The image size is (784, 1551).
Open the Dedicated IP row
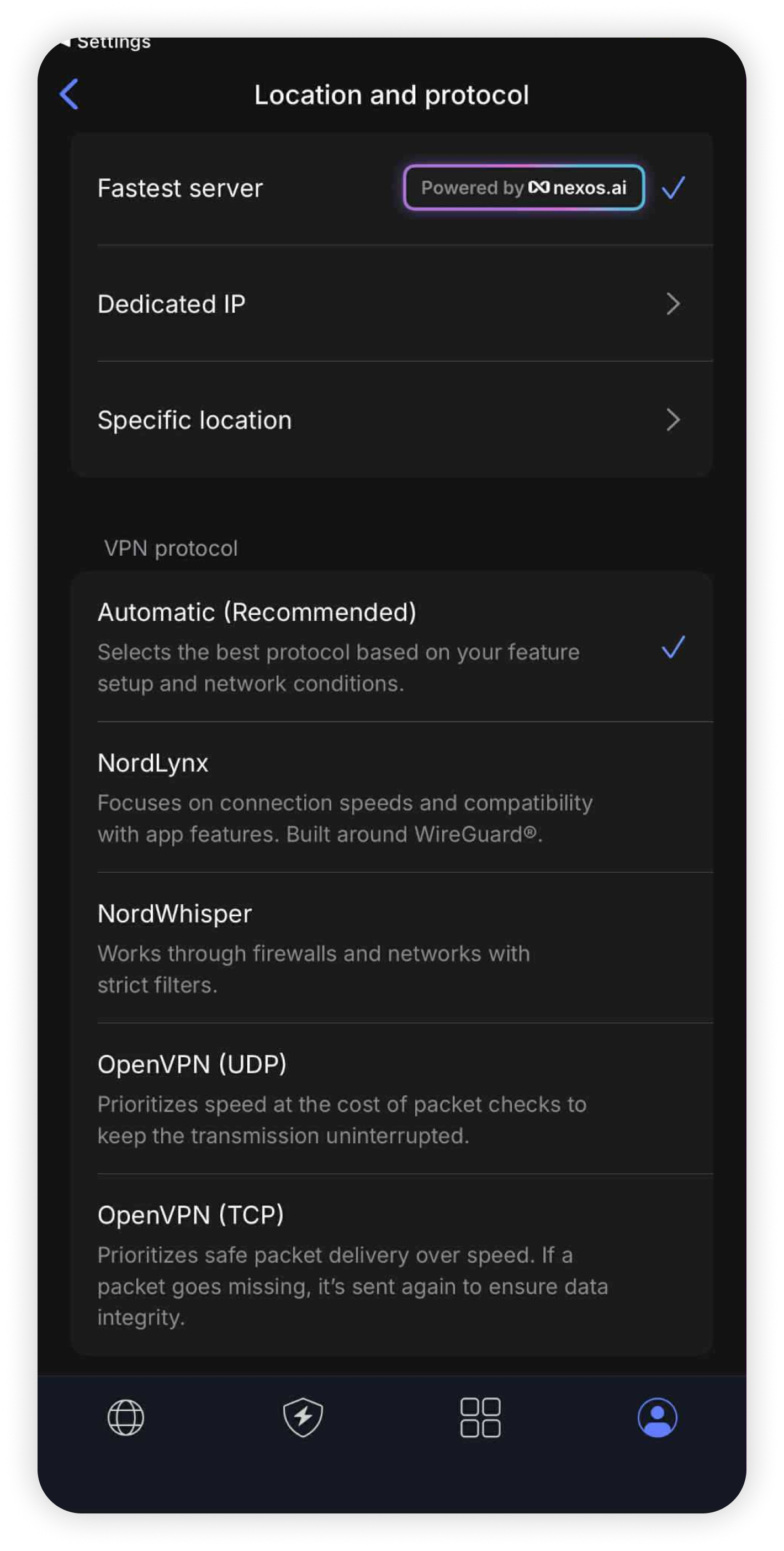(x=172, y=304)
